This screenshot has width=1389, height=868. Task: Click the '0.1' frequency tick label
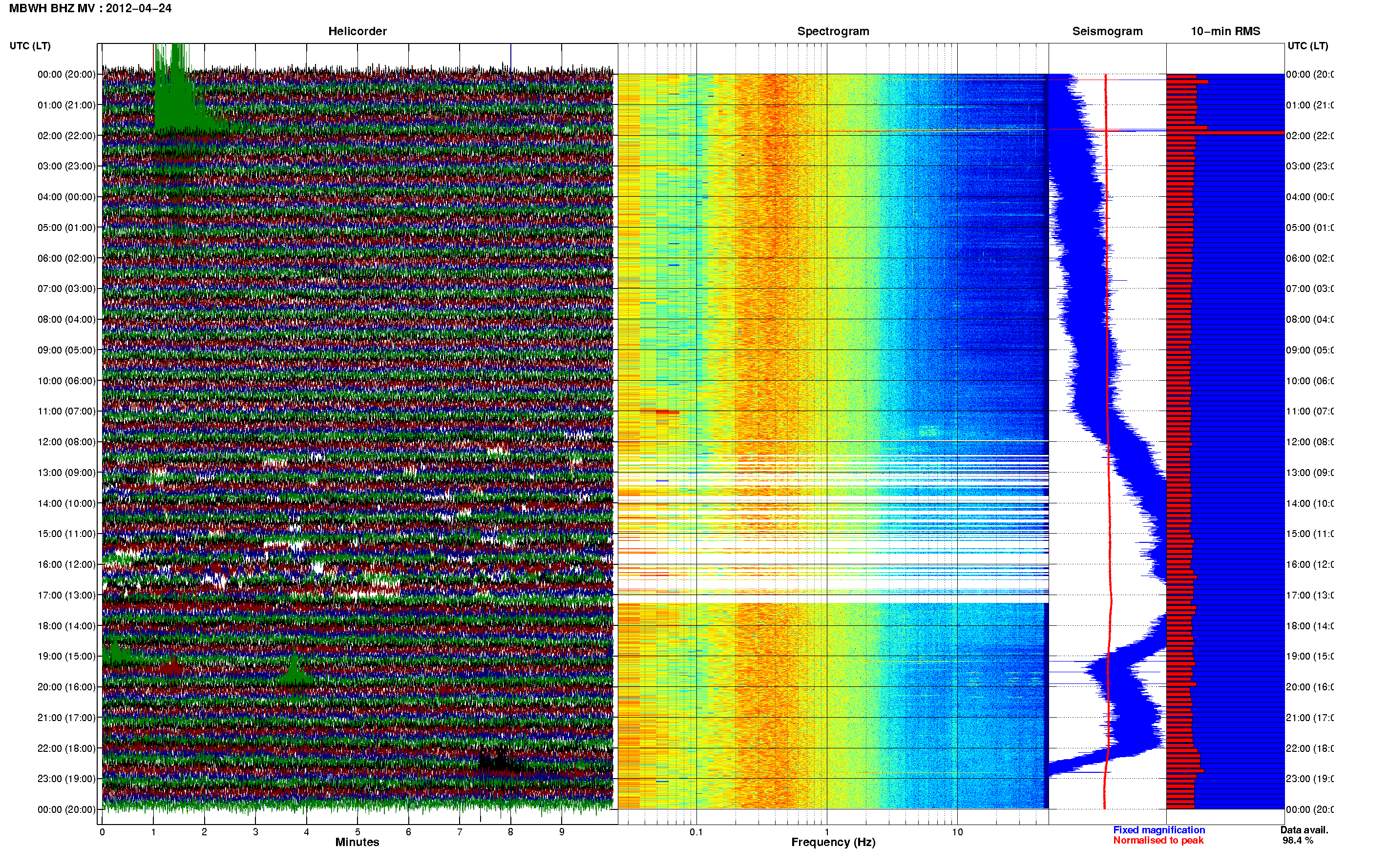click(x=696, y=832)
